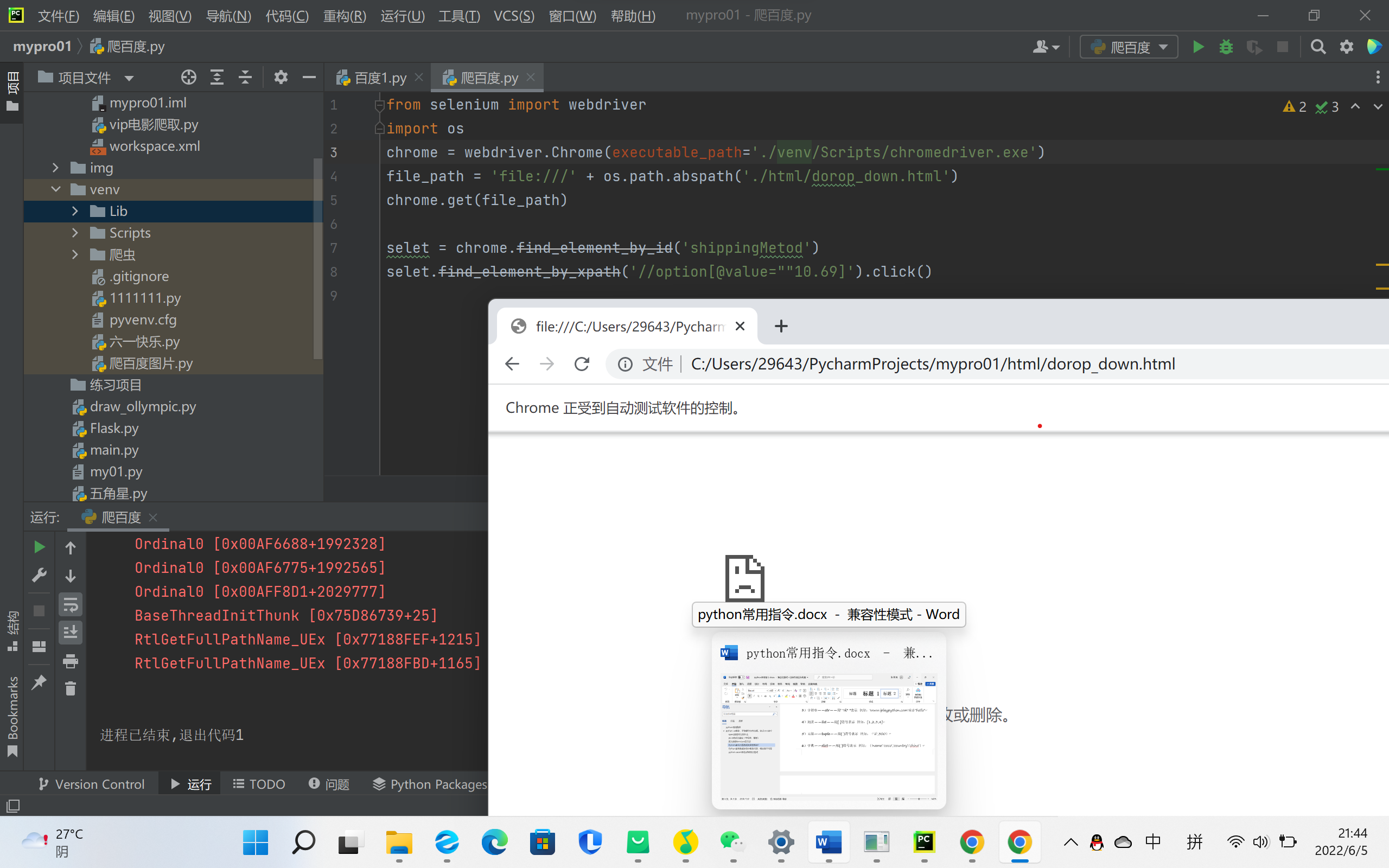Collapse the venv folder

point(56,189)
